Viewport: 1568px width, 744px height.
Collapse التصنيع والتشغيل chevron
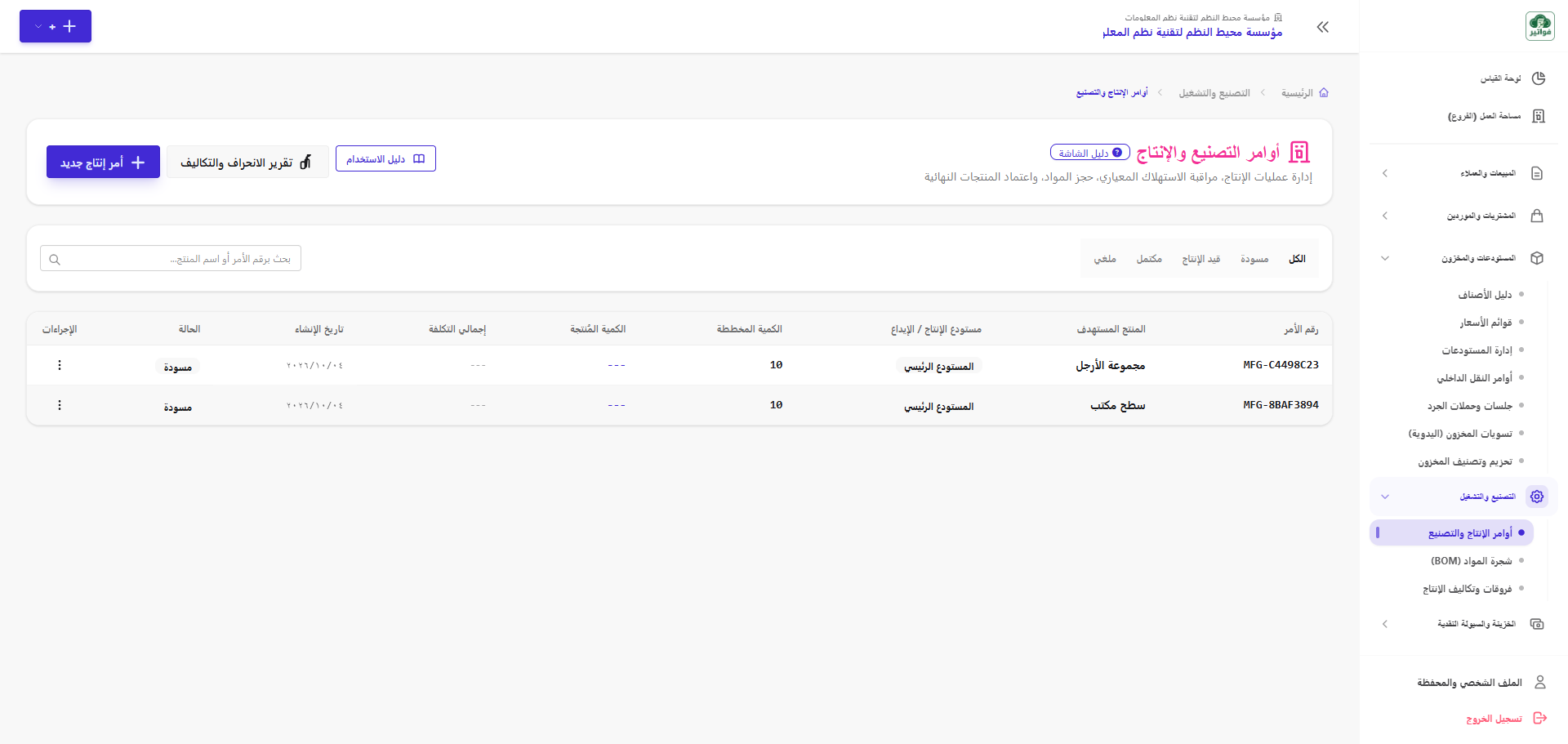(1385, 497)
